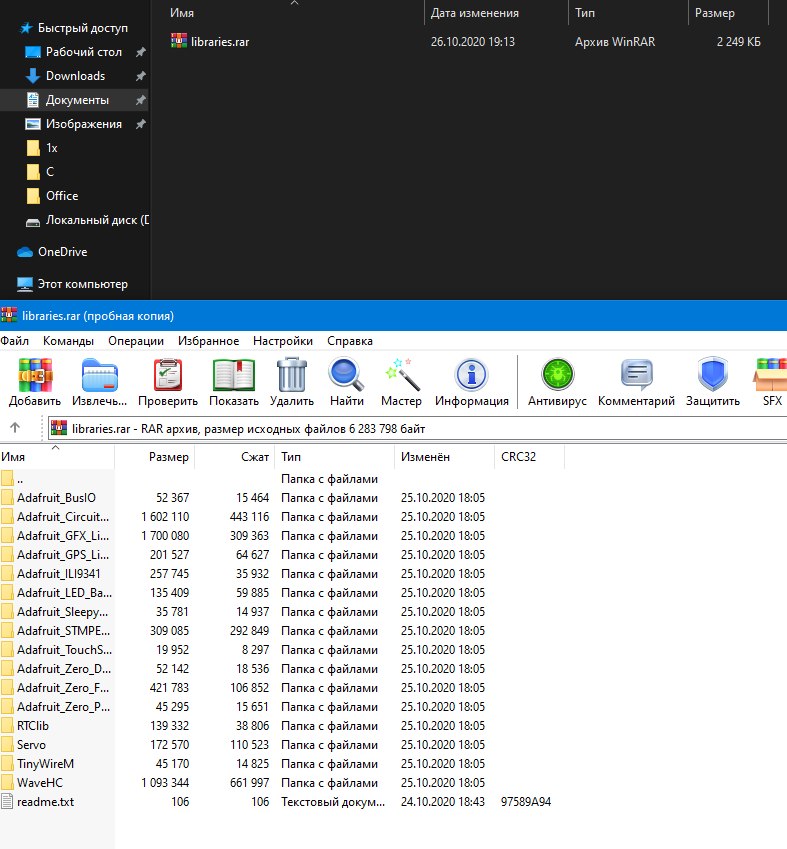The width and height of the screenshot is (787, 849).
Task: Sort archive list by Тип column
Action: click(335, 457)
